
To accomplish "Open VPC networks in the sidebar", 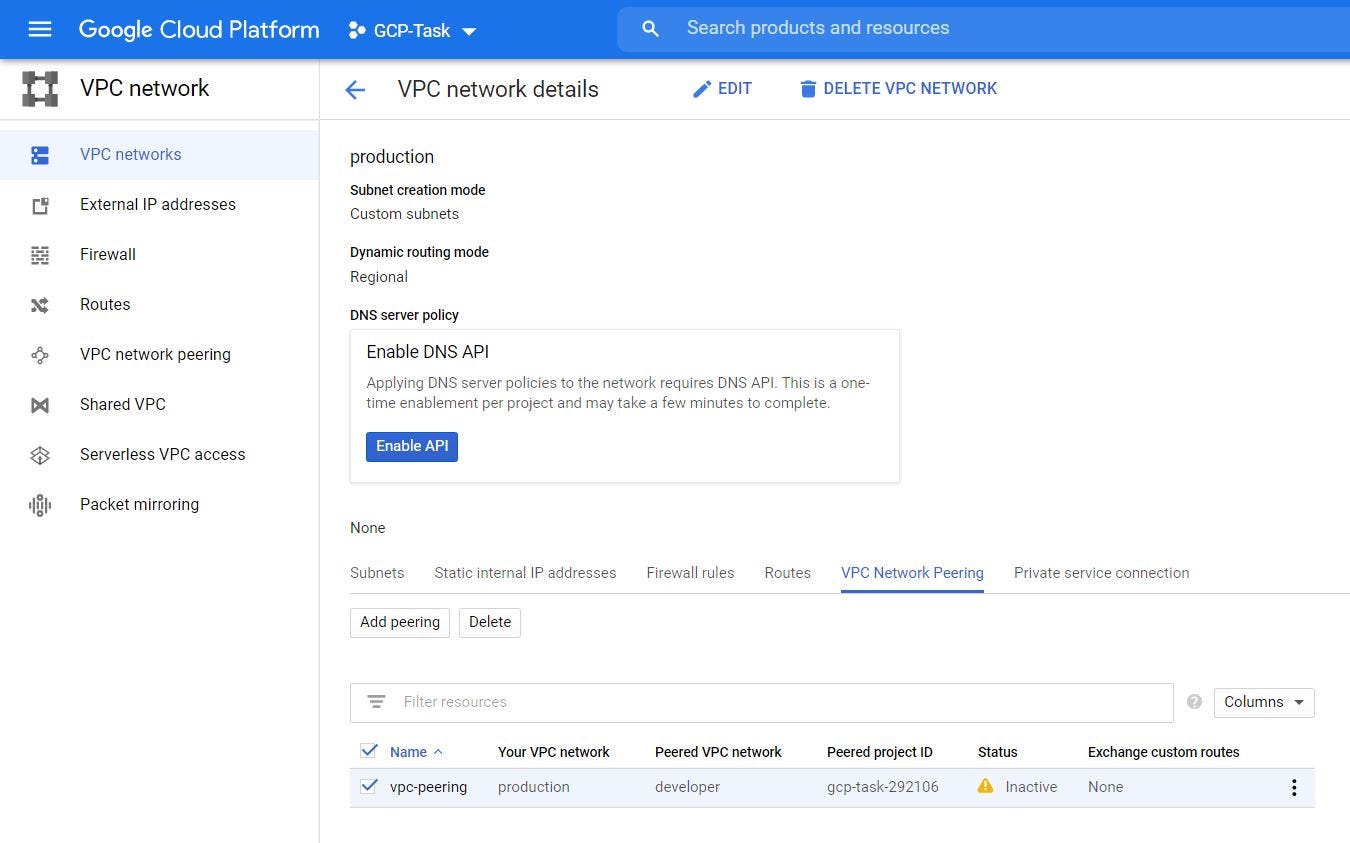I will (x=159, y=155).
